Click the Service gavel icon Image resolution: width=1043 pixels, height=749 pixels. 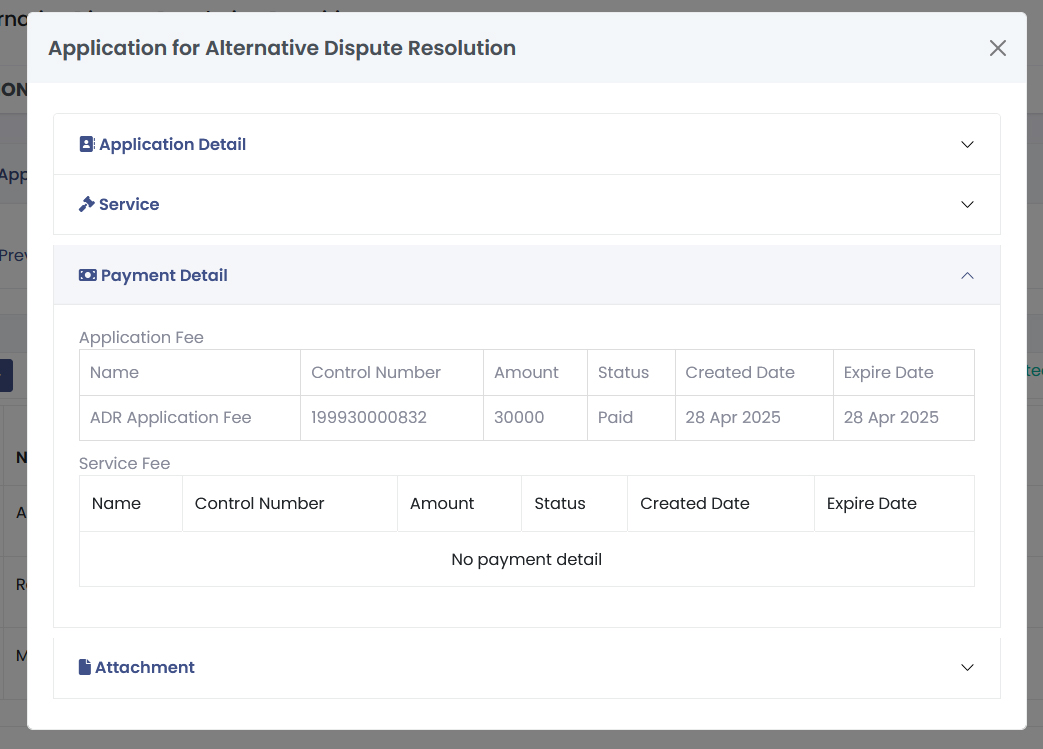(87, 204)
